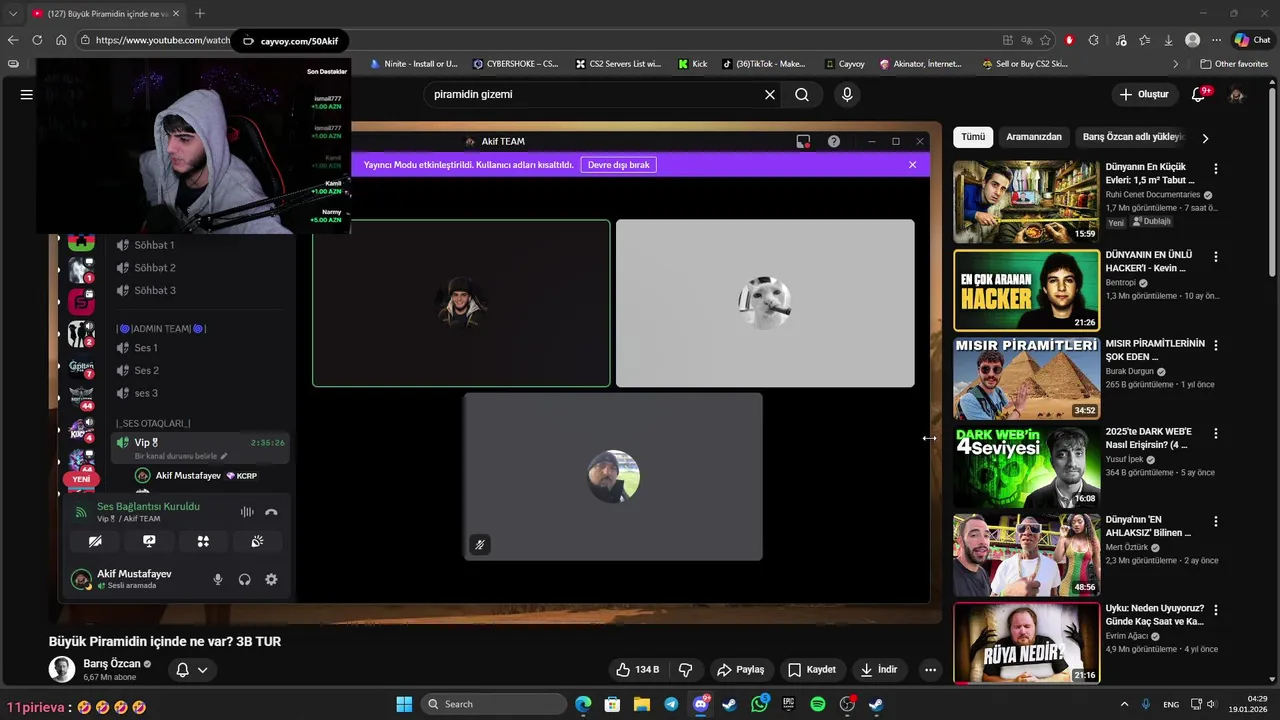Viewport: 1280px width, 720px height.
Task: Open options for Dünyanın En Küçük Evleri
Action: (x=1216, y=169)
